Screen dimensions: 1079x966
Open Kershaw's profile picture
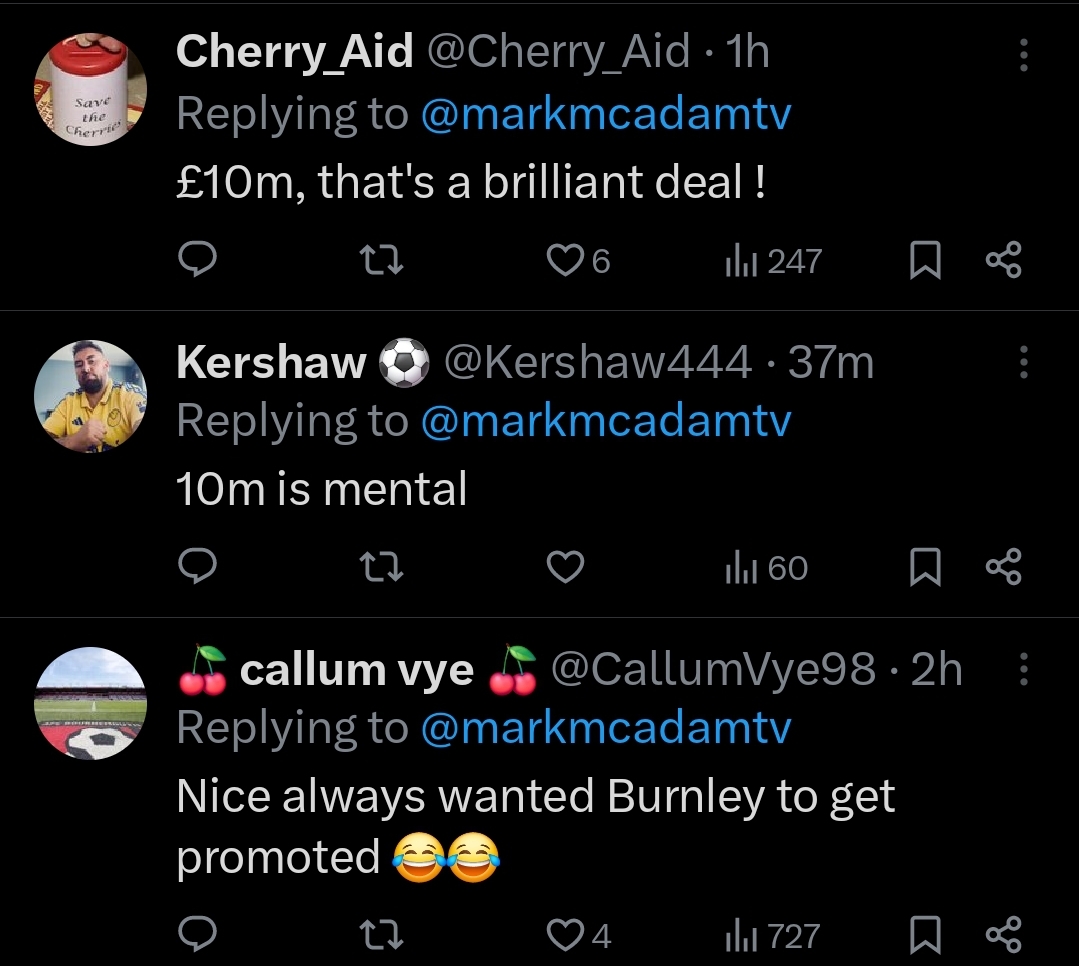click(x=91, y=397)
